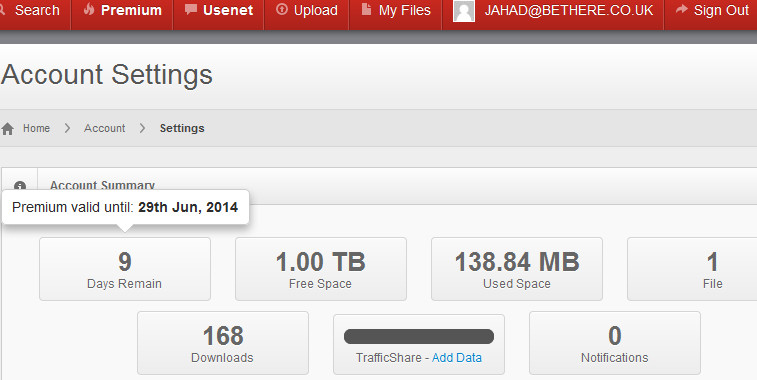757x380 pixels.
Task: Click the Account Summary info icon
Action: 20,186
